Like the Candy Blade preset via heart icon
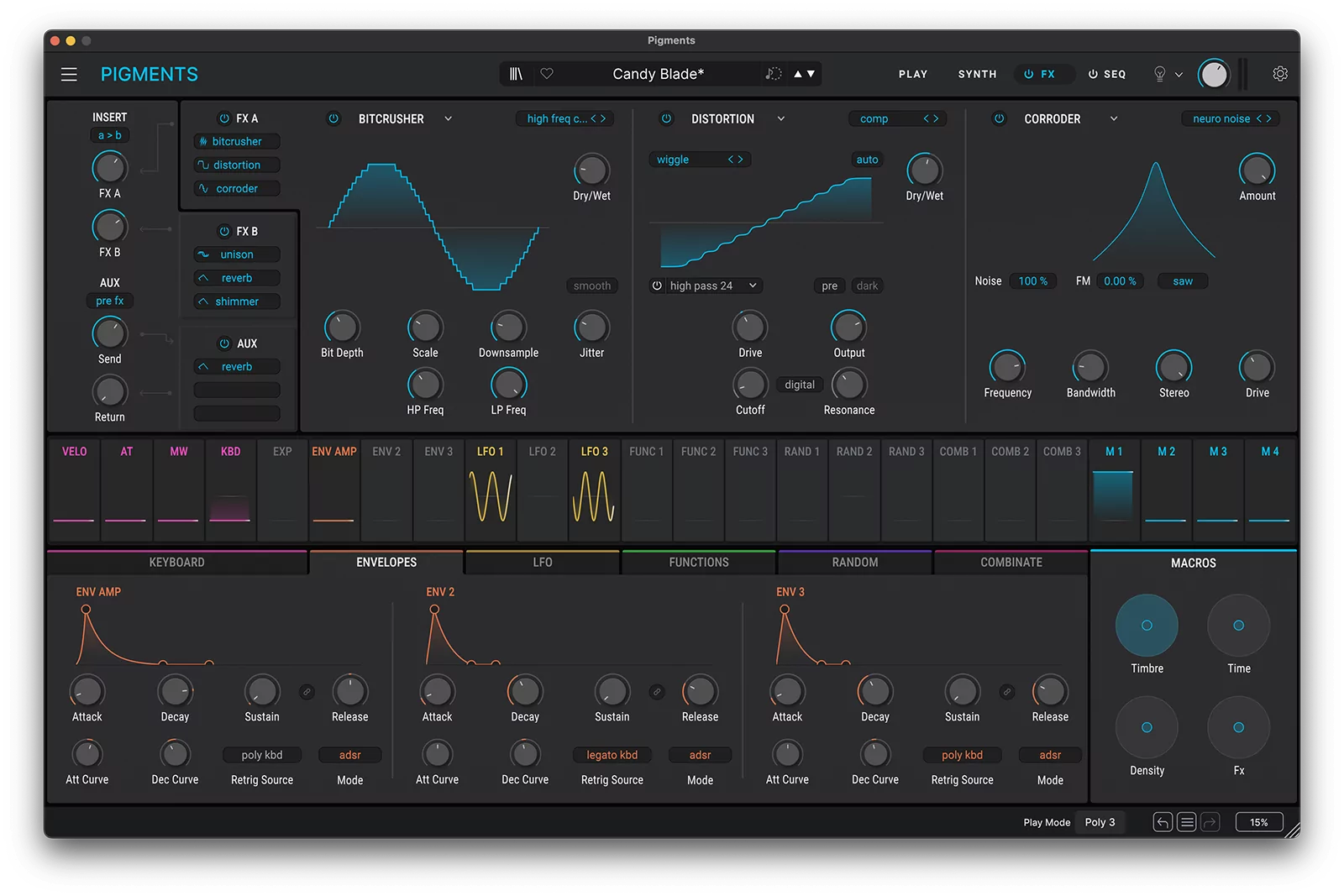The height and width of the screenshot is (896, 1344). click(548, 74)
